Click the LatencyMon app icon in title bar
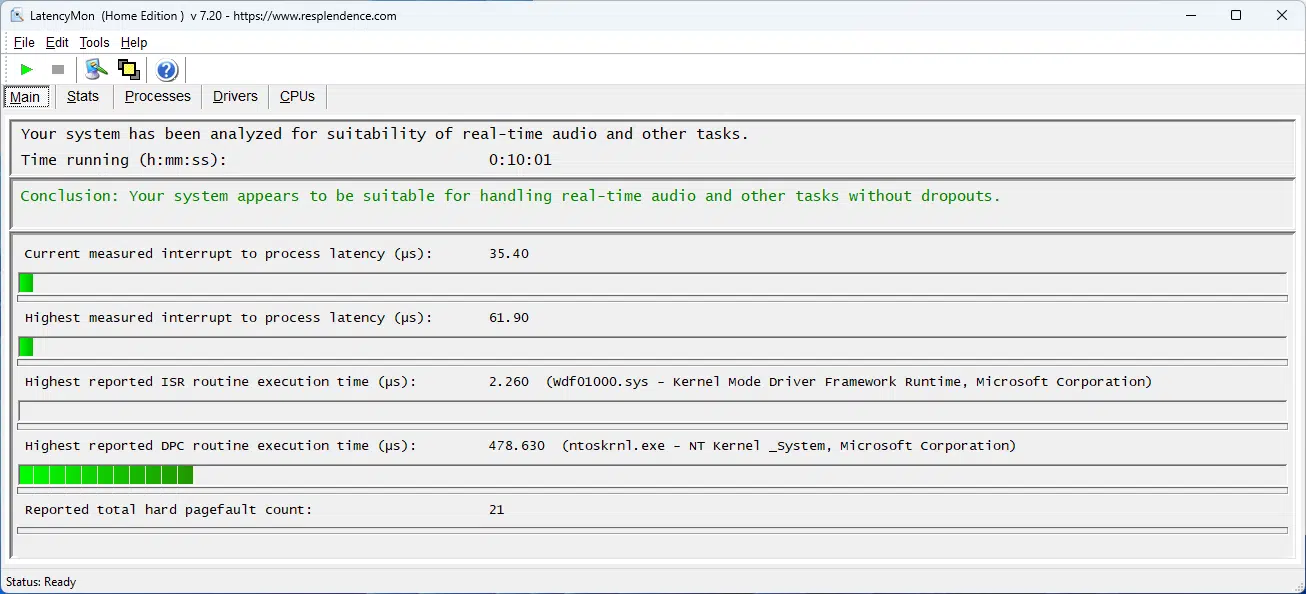This screenshot has height=594, width=1306. 17,15
